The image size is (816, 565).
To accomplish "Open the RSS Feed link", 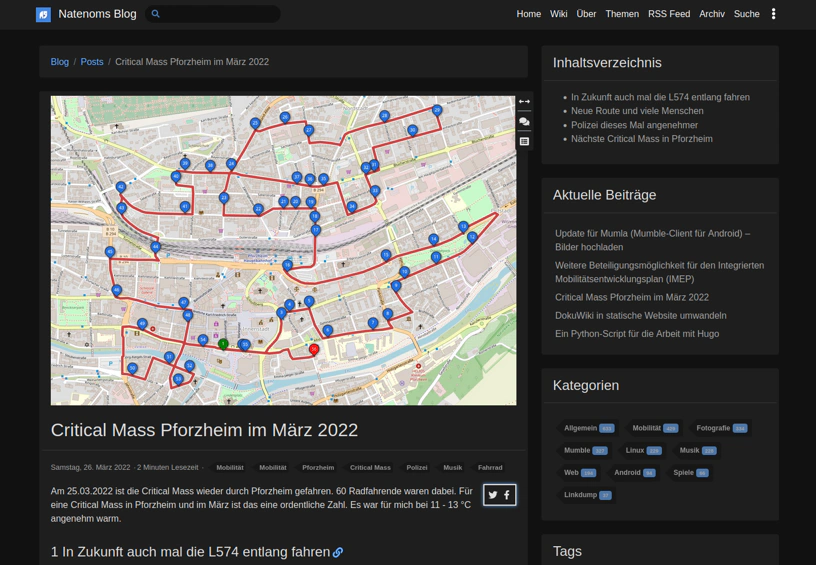I will click(669, 14).
